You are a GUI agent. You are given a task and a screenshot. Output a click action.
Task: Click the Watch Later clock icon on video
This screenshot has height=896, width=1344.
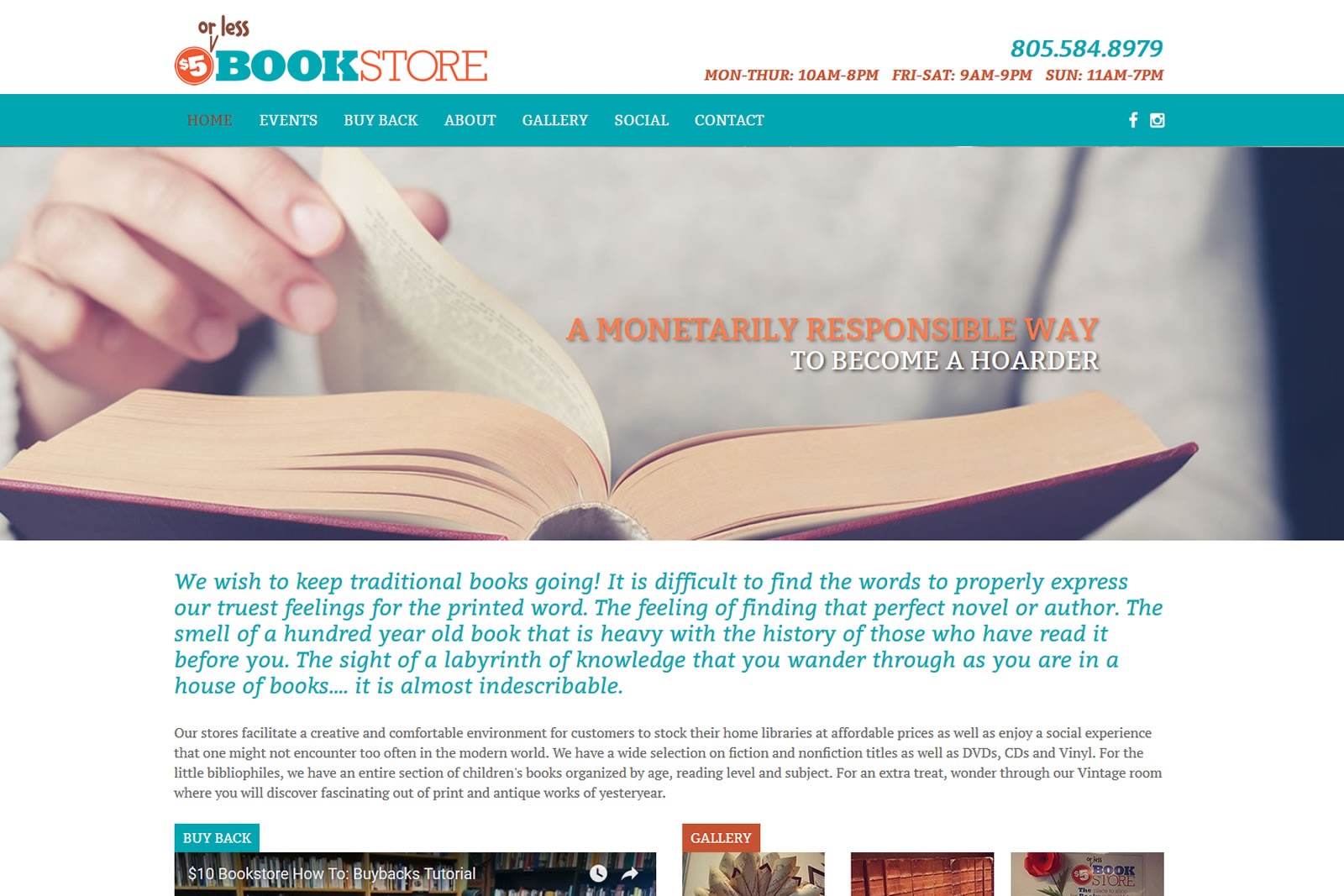click(598, 873)
